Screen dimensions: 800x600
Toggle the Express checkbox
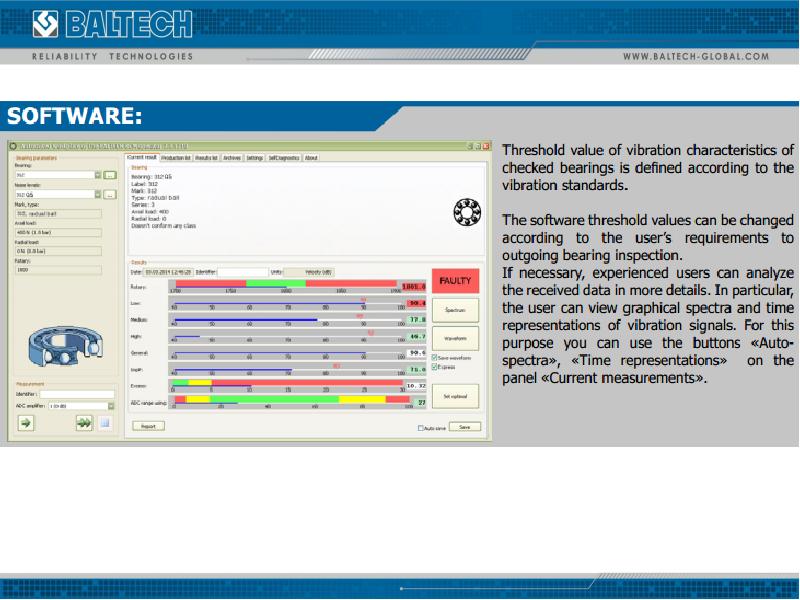pyautogui.click(x=435, y=366)
